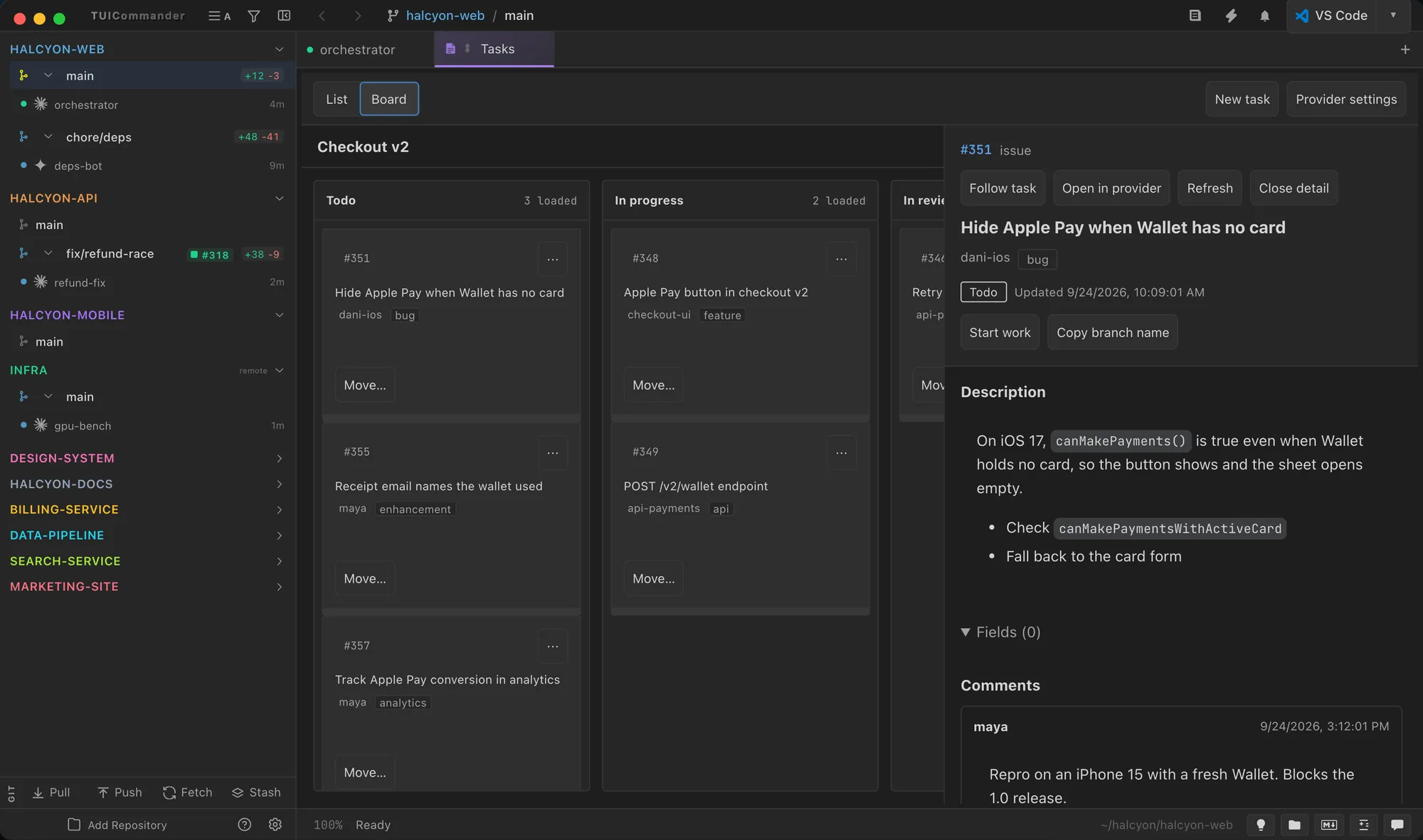This screenshot has height=840, width=1423.
Task: Click the outline list icon in status bar
Action: coord(1363,824)
